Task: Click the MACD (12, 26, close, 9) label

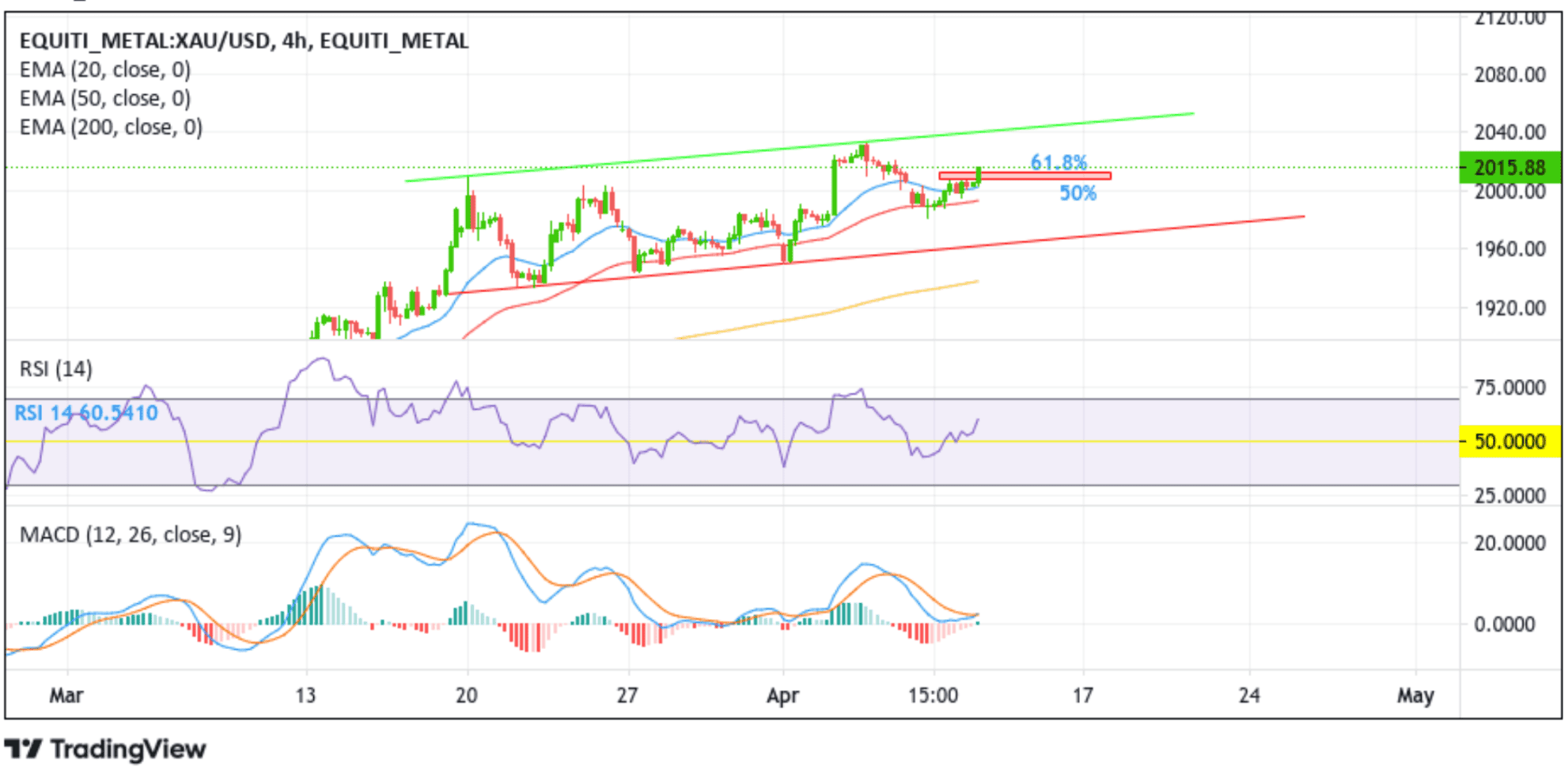Action: coord(131,535)
